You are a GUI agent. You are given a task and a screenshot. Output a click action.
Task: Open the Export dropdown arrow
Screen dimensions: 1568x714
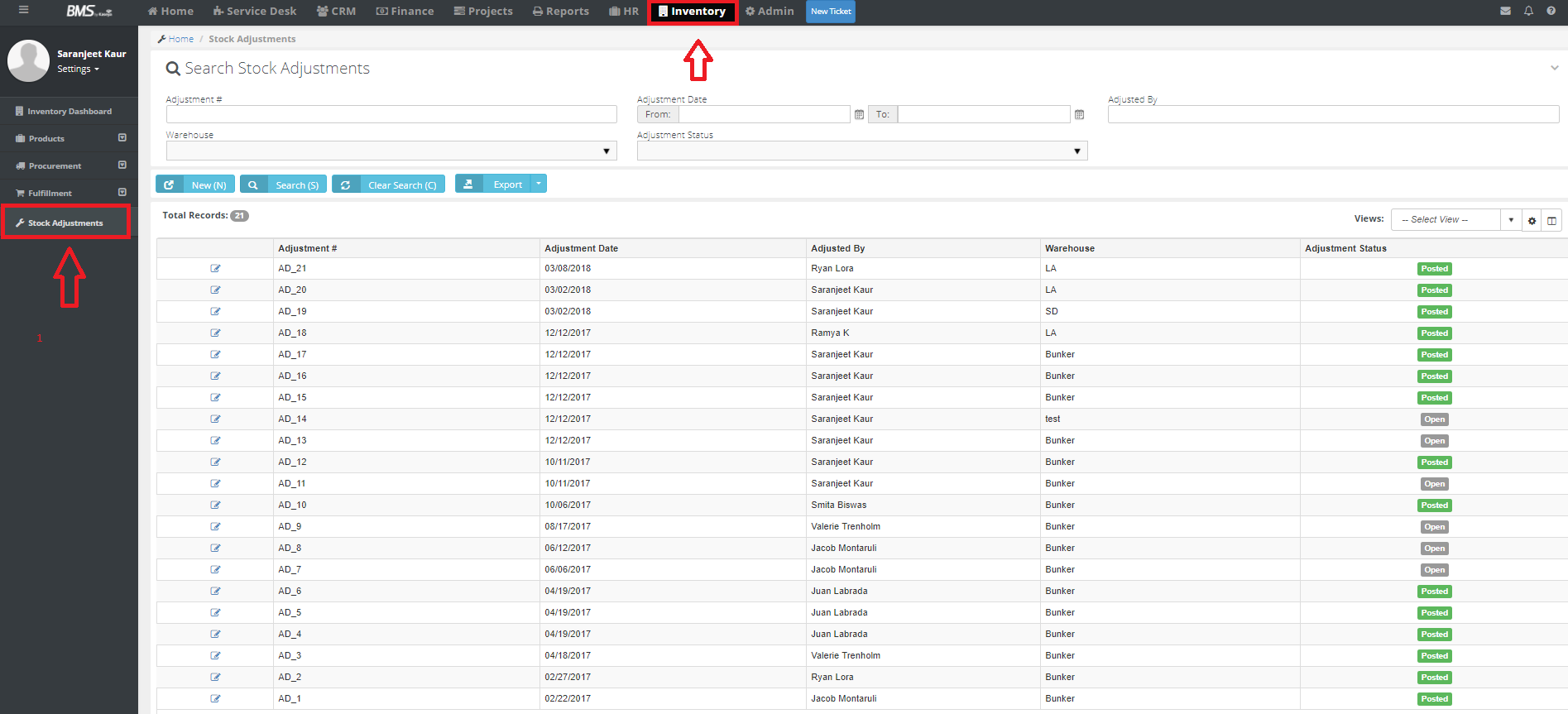click(539, 184)
